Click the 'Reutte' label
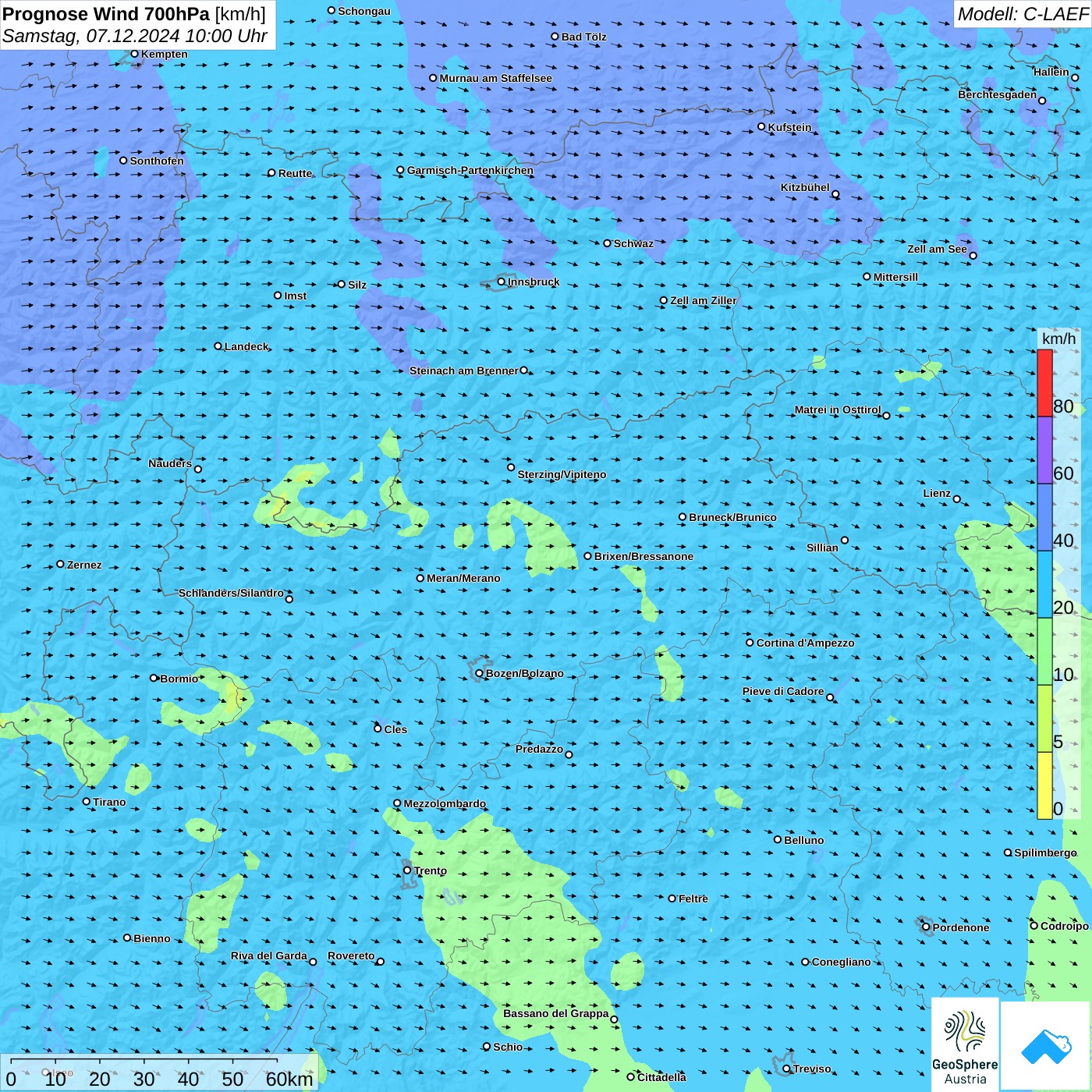This screenshot has height=1092, width=1092. click(295, 173)
